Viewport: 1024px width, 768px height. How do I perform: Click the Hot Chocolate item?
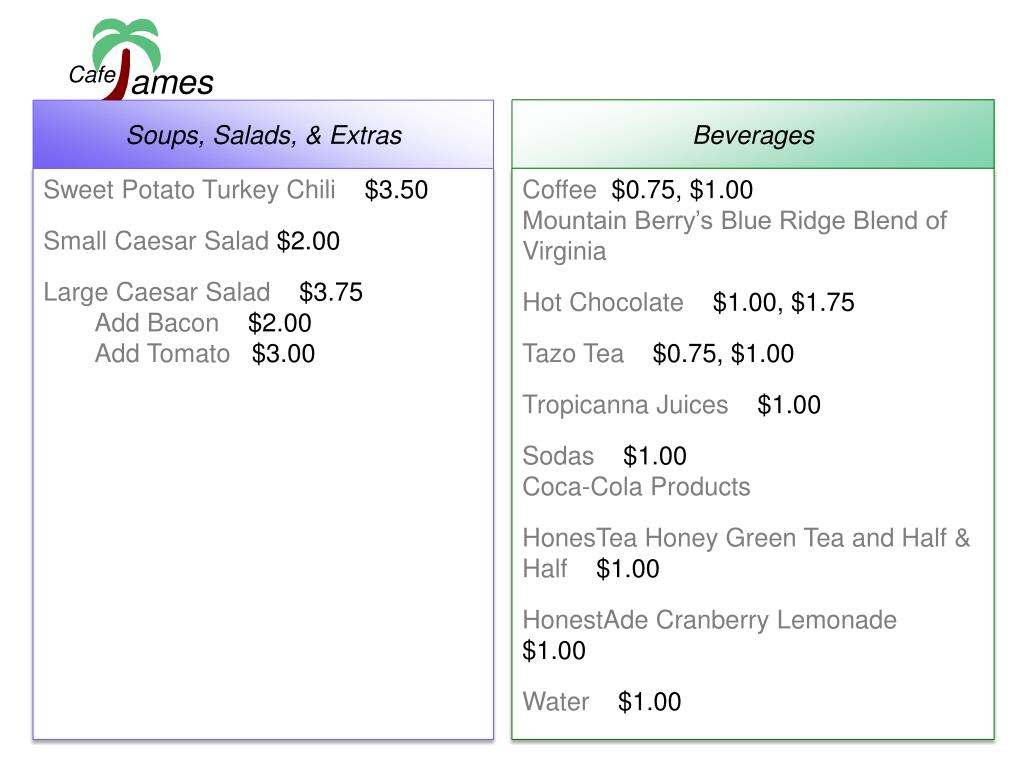[x=603, y=302]
